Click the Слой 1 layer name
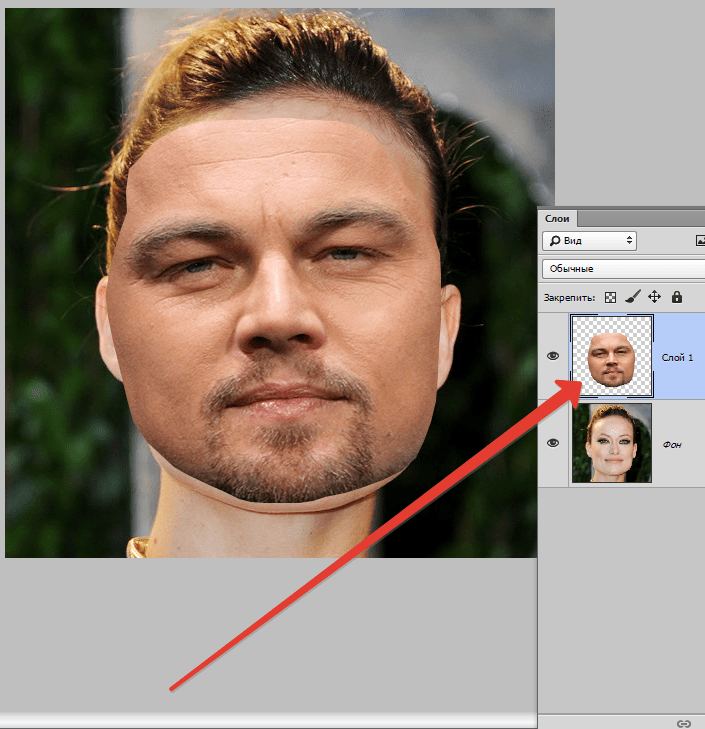 coord(677,358)
